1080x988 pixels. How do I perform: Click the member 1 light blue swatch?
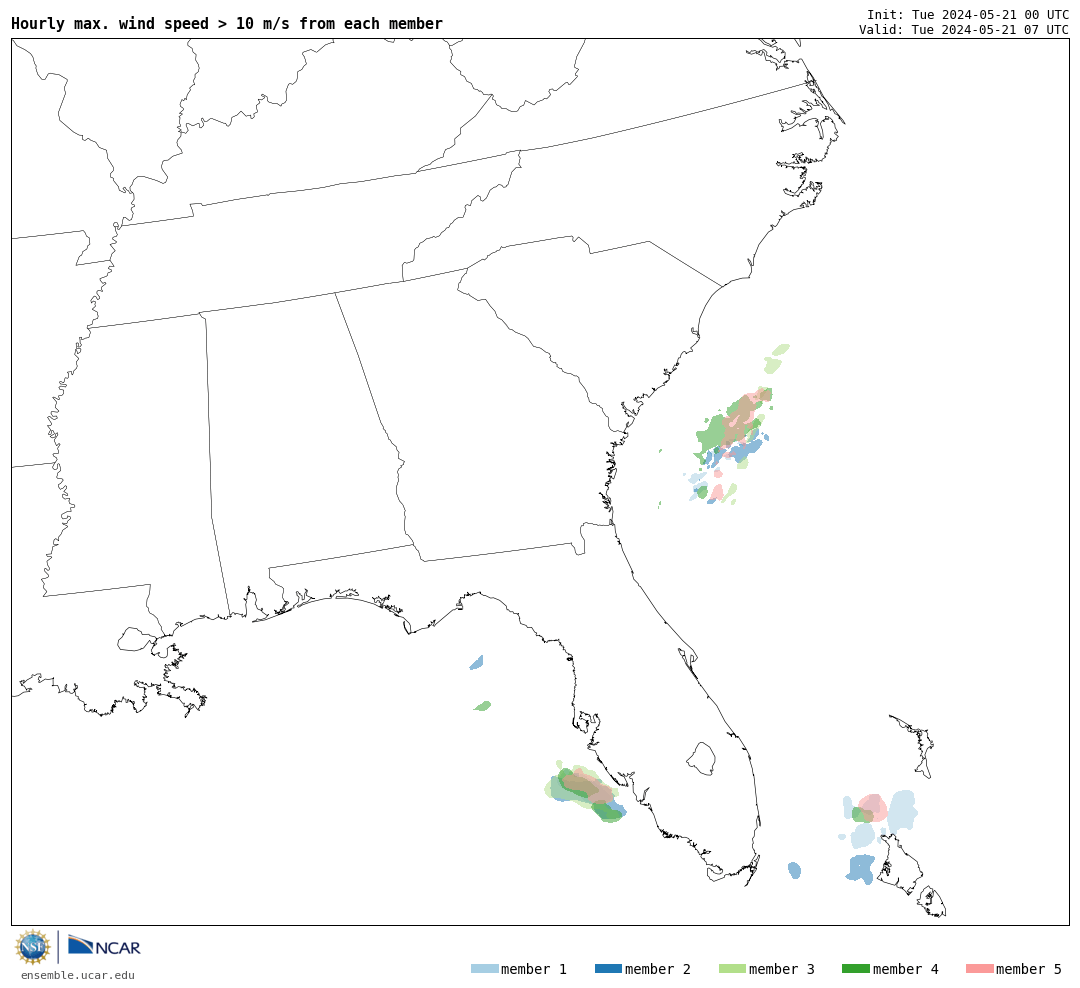click(484, 969)
